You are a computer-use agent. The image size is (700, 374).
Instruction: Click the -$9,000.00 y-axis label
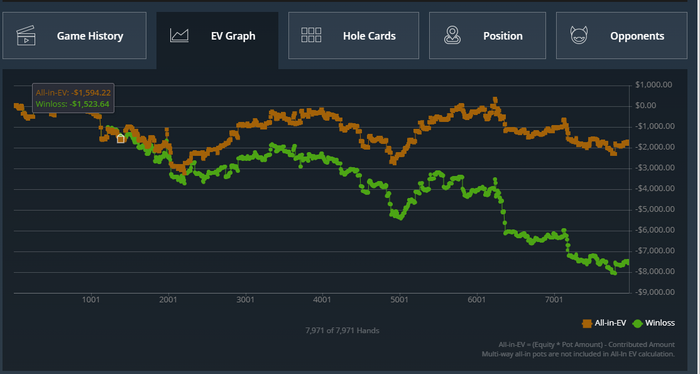tap(655, 292)
